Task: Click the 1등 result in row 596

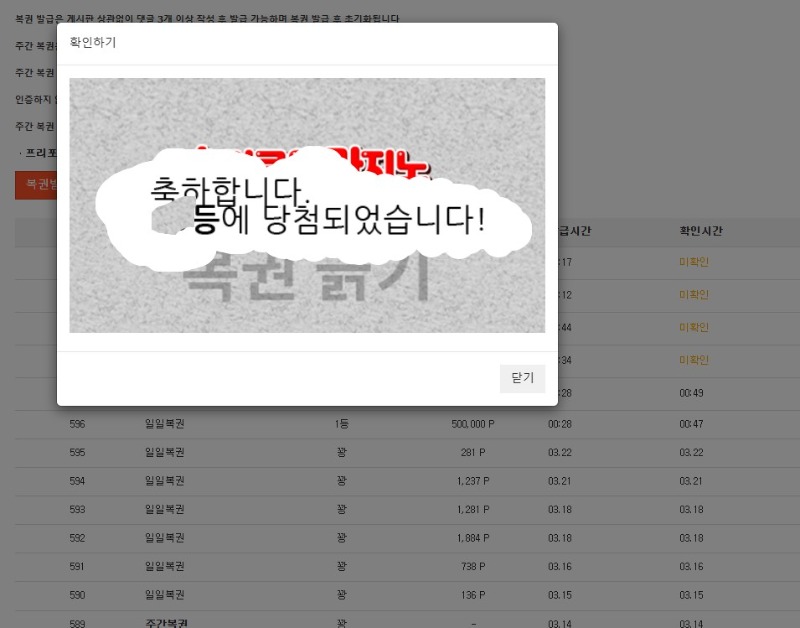Action: (342, 424)
